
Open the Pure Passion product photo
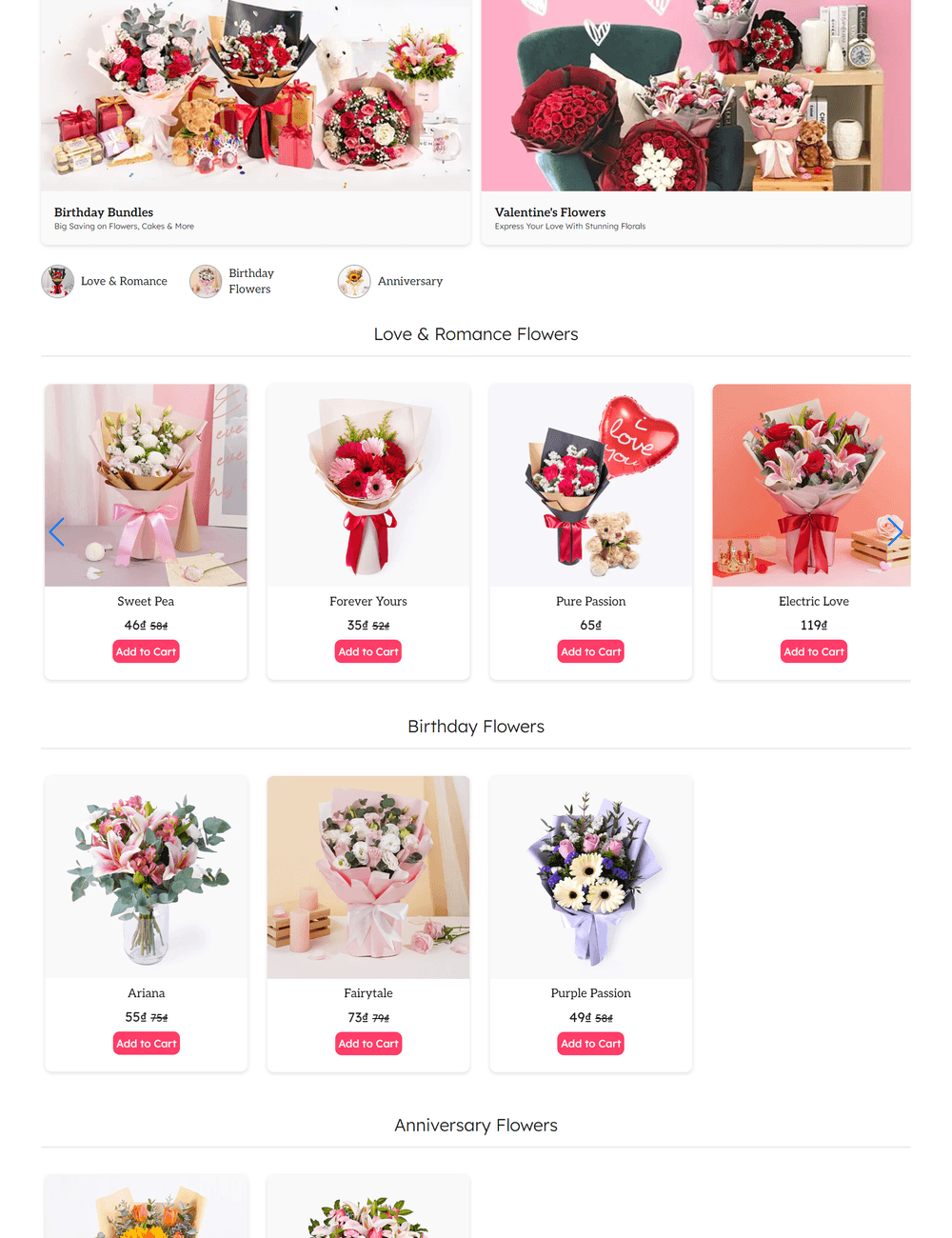tap(591, 486)
